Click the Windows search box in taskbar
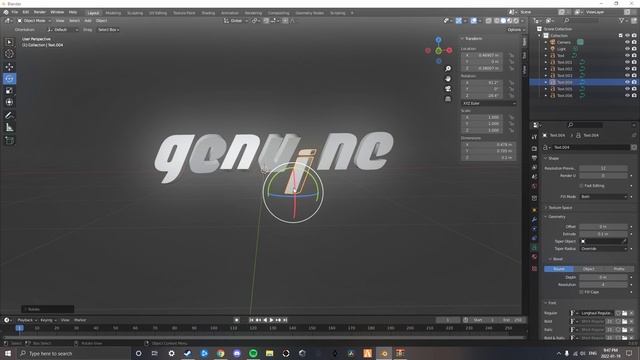Viewport: 640px width, 360px height. click(74, 353)
